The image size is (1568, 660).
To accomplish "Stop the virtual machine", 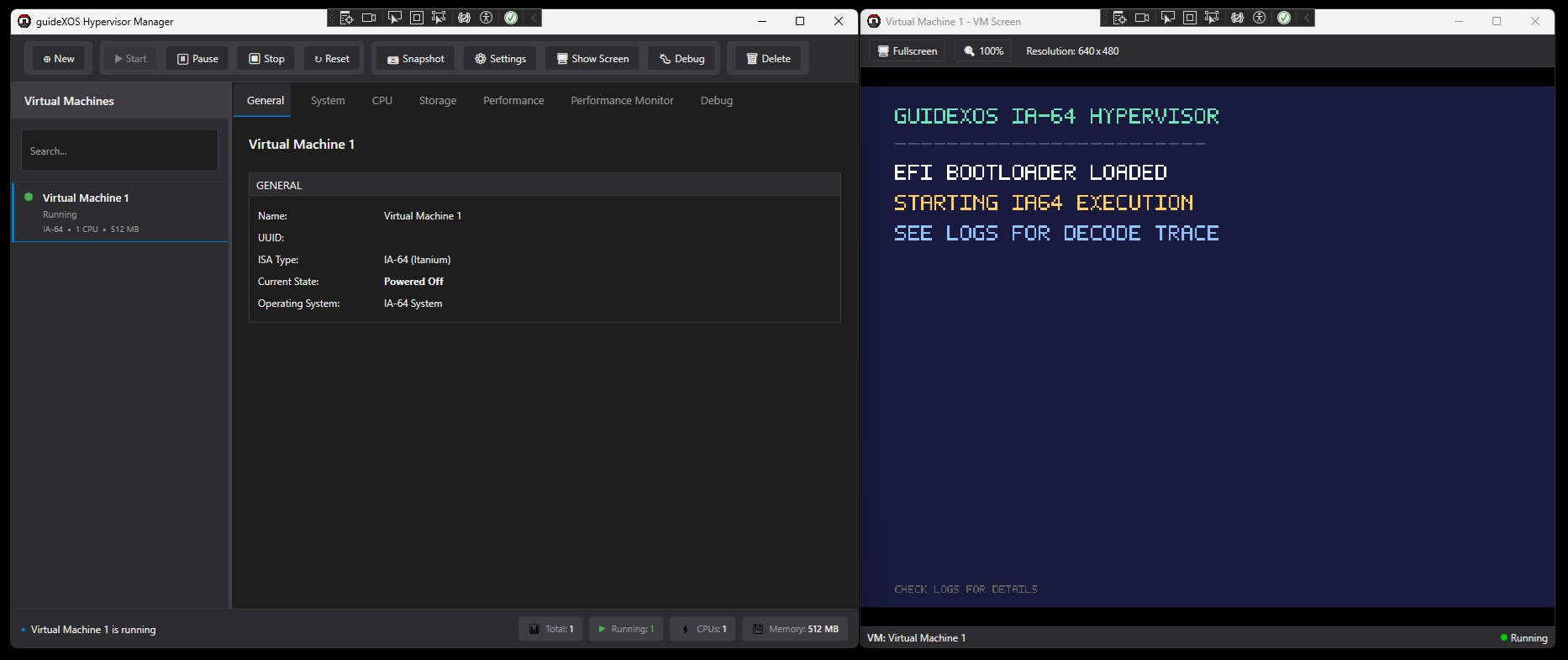I will pos(266,59).
